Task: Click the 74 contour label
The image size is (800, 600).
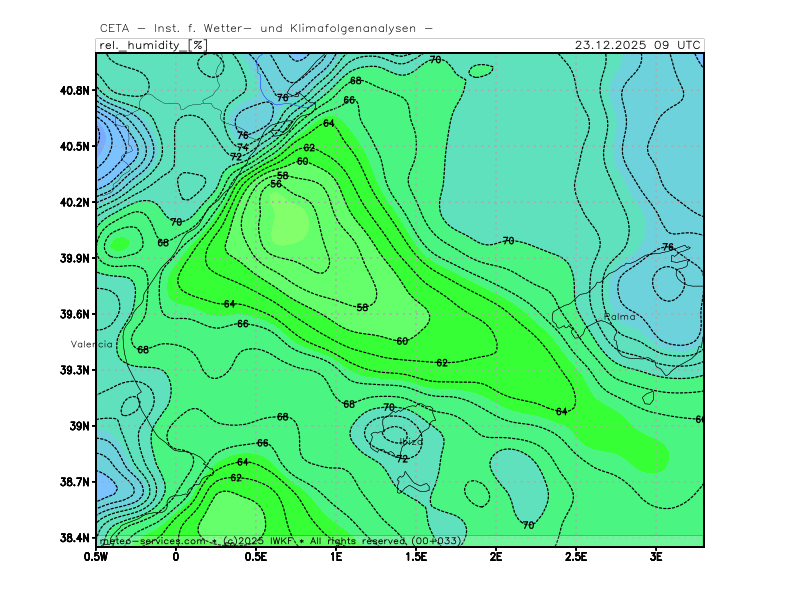Action: click(243, 147)
